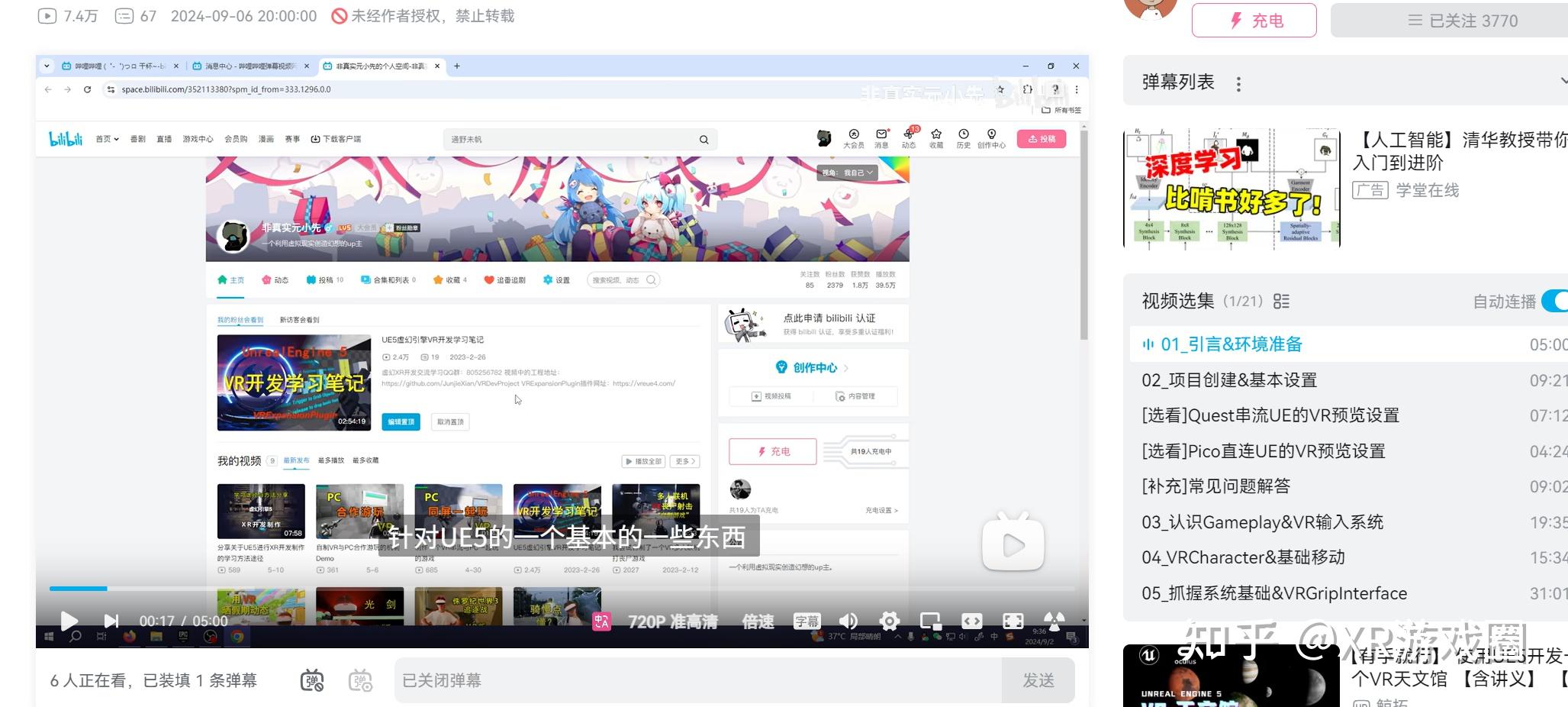Screen dimensions: 1568x707
Task: Open the 投稿 tab on the user space page
Action: [x=323, y=279]
